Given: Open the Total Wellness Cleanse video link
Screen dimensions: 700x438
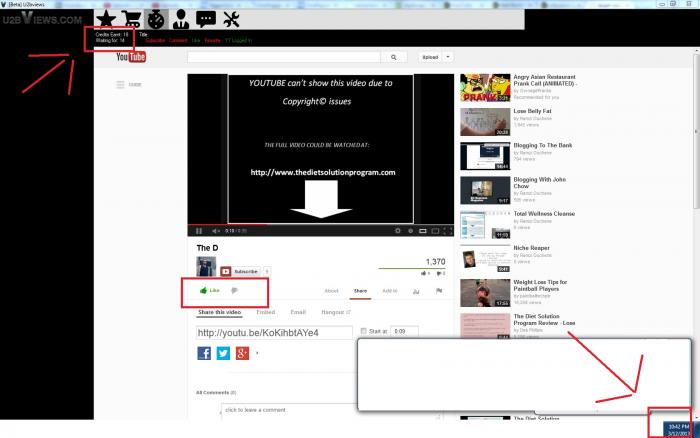Looking at the screenshot, I should coord(544,214).
